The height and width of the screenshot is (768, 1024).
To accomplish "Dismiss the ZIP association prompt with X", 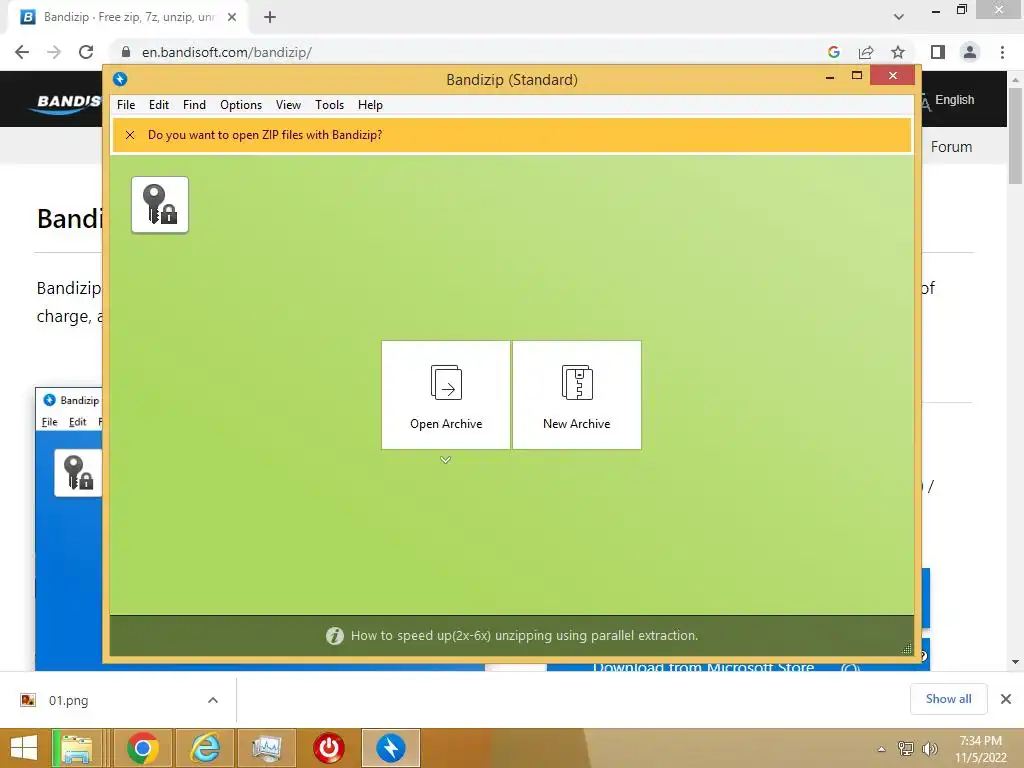I will coord(130,135).
